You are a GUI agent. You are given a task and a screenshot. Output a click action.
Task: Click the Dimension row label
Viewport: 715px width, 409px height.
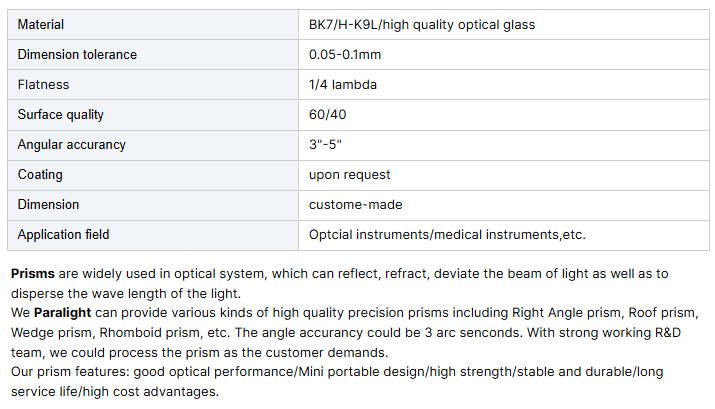point(48,205)
